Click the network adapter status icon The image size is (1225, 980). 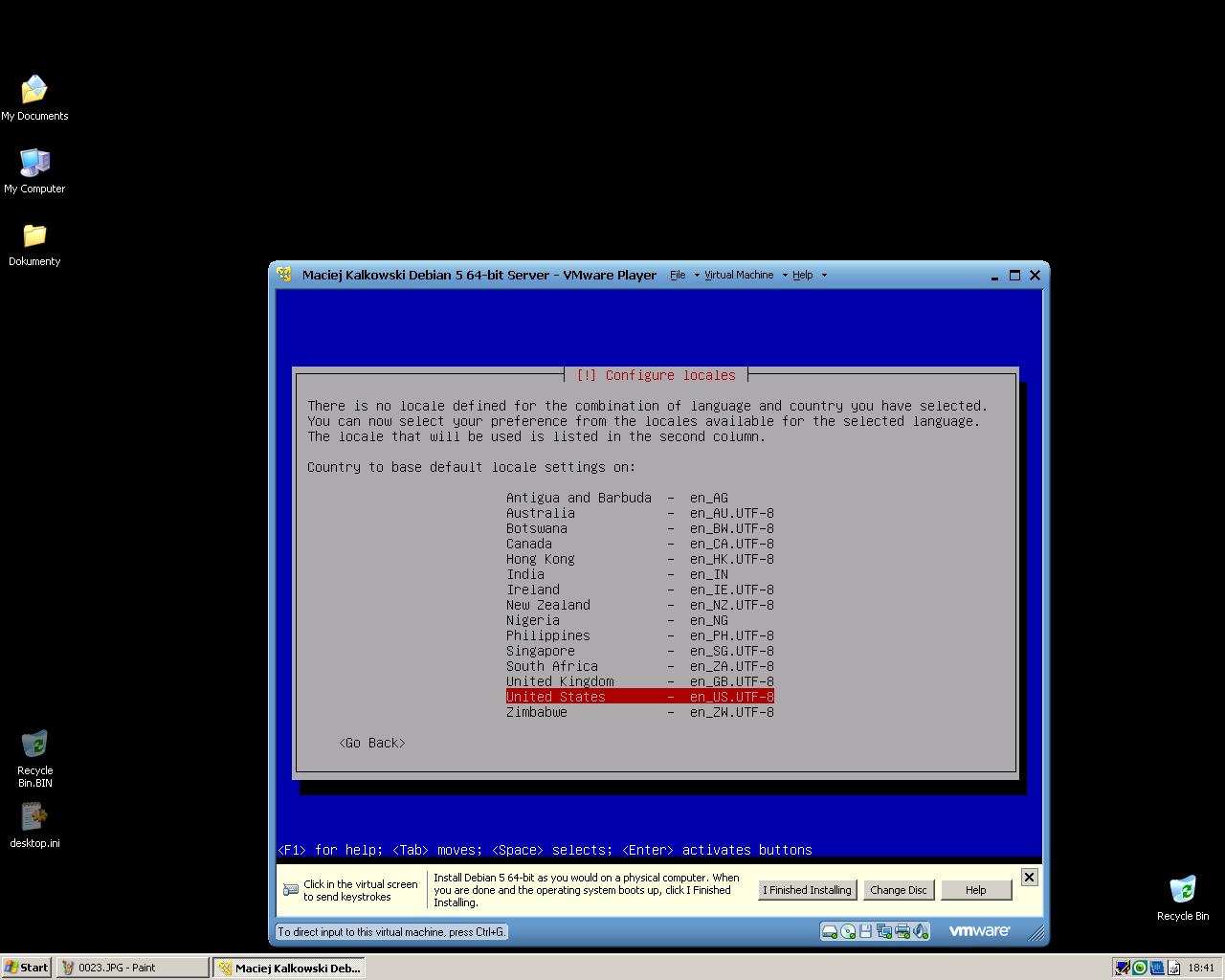pos(884,931)
